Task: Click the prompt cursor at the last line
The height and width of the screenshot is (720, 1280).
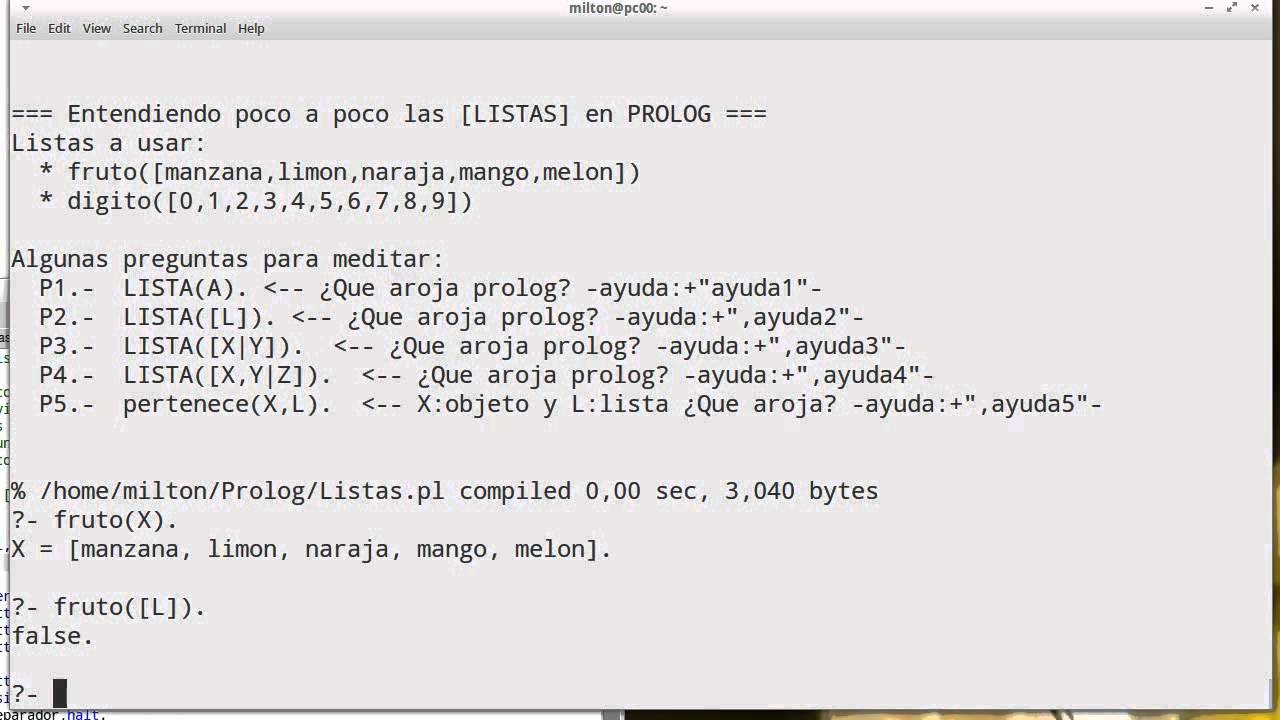Action: click(x=59, y=692)
